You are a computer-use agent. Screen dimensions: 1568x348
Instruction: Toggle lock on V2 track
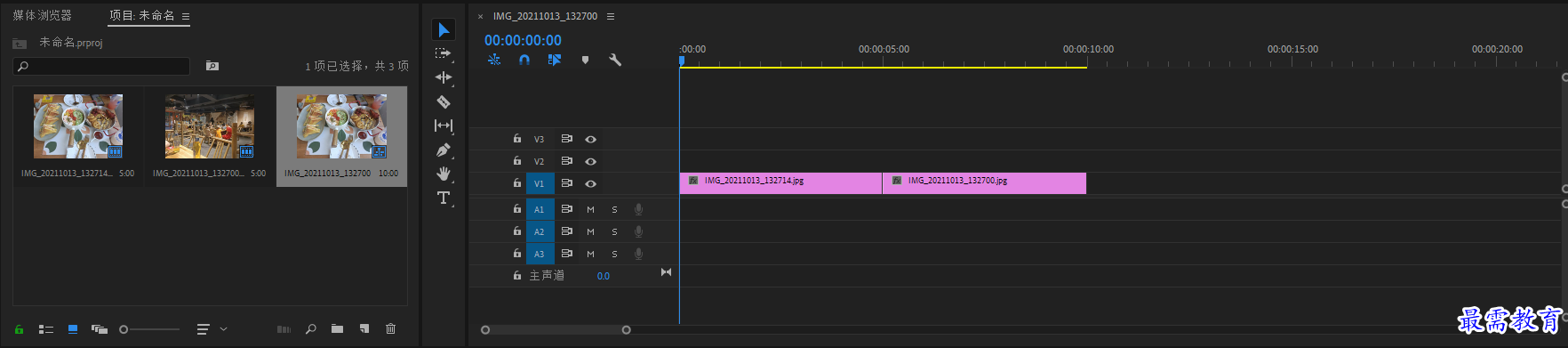[516, 161]
